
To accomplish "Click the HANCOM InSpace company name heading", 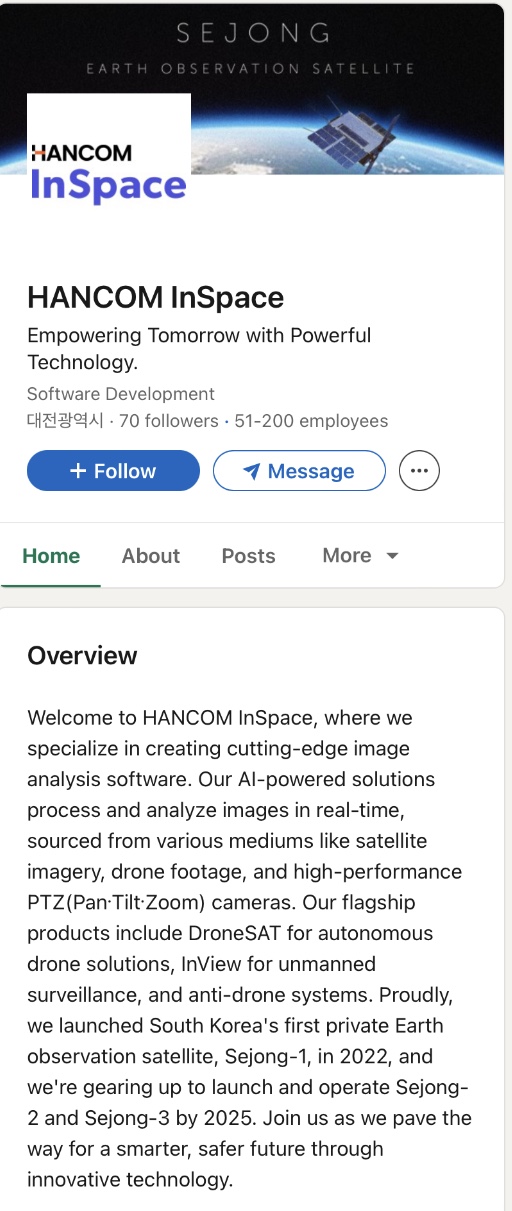I will pyautogui.click(x=156, y=297).
